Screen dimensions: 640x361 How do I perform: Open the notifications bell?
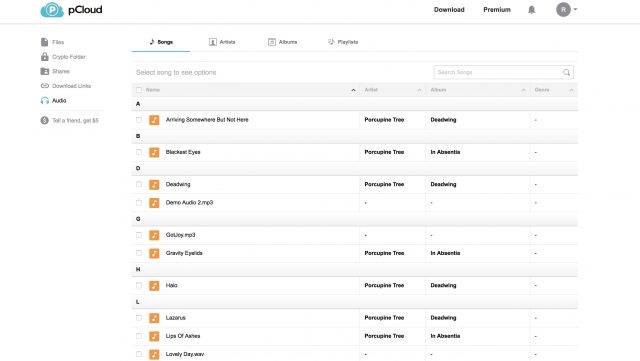[x=531, y=10]
